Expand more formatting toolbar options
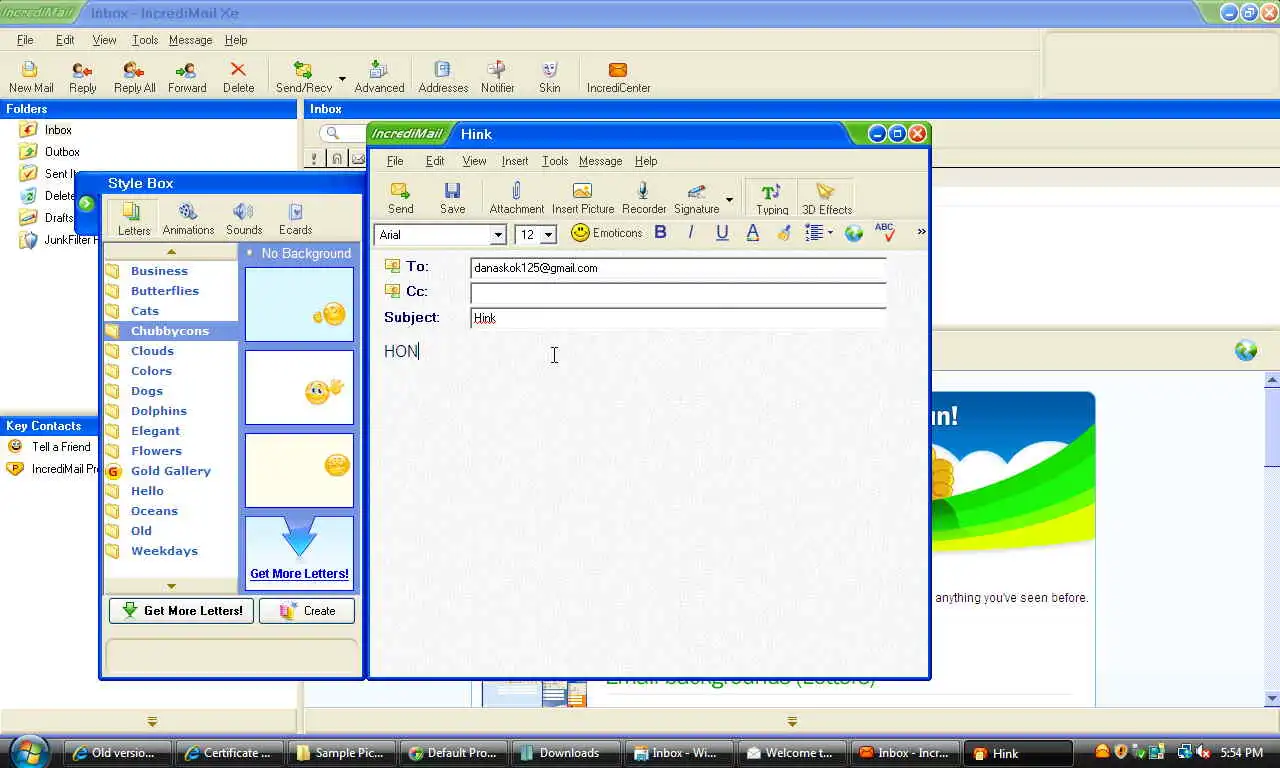This screenshot has width=1280, height=768. tap(921, 232)
